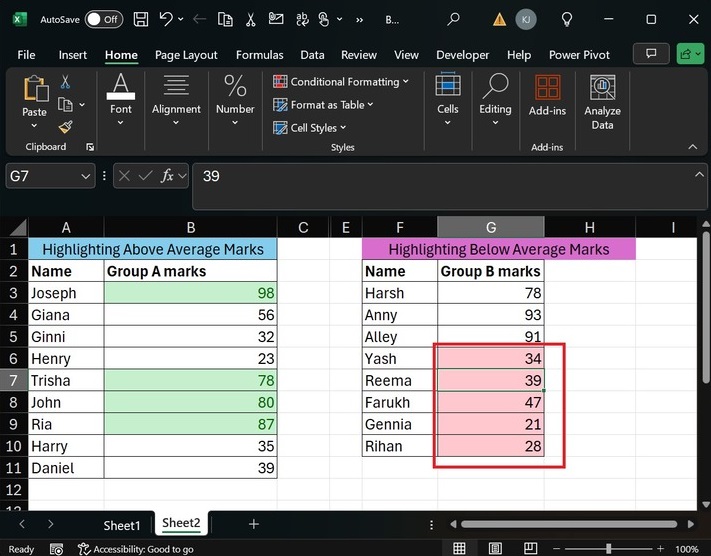Click the yellow warning triangle icon

tap(499, 19)
